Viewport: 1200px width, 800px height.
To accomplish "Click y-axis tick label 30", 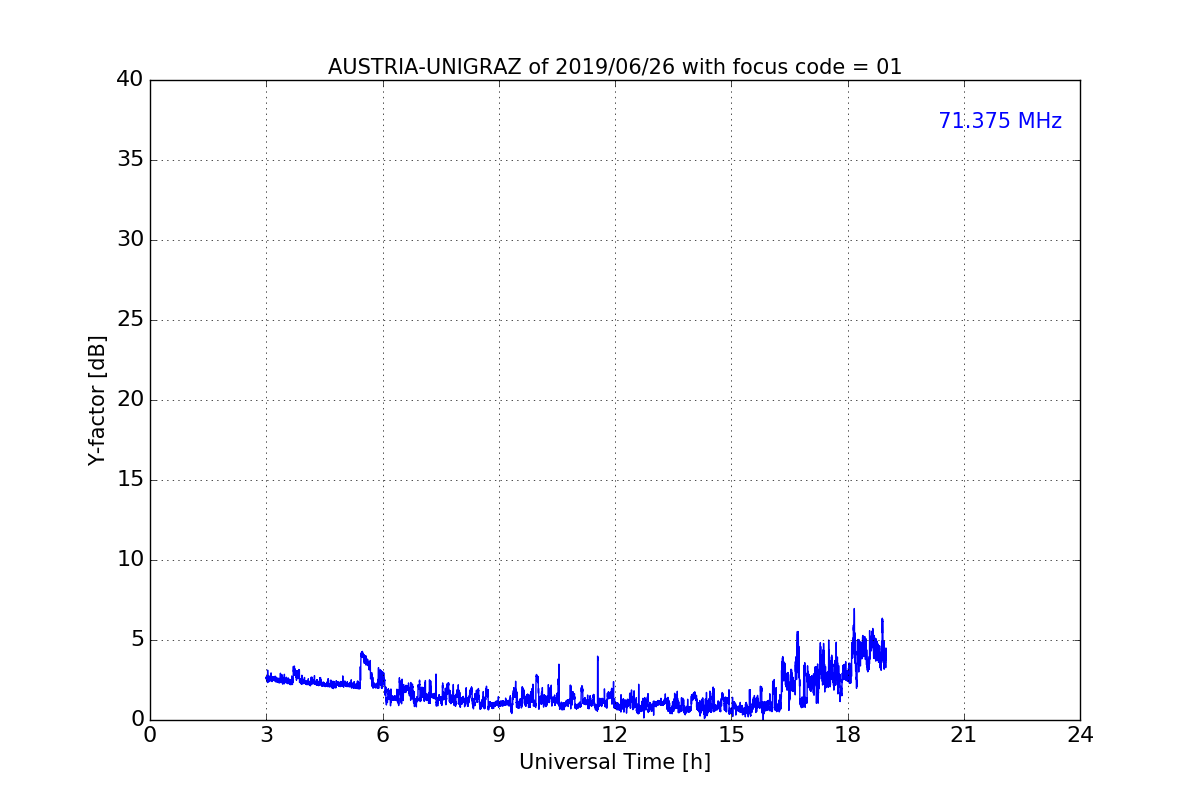I will point(130,240).
